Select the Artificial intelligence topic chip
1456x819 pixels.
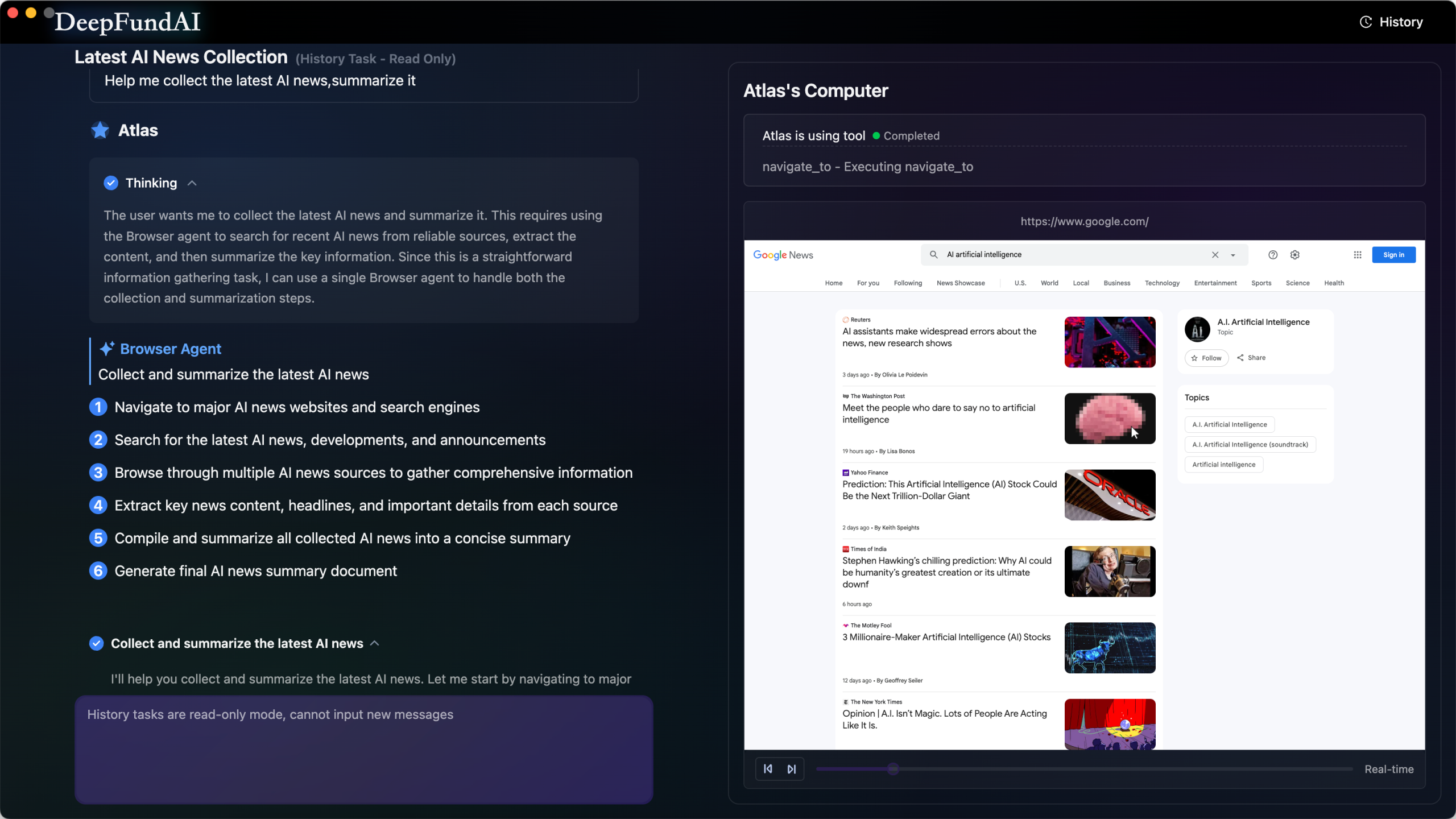(x=1223, y=464)
